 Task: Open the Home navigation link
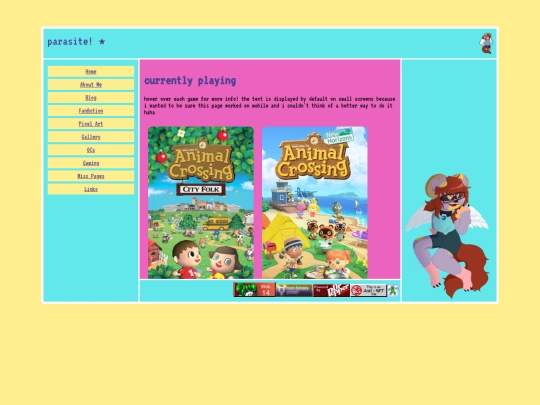coord(91,72)
